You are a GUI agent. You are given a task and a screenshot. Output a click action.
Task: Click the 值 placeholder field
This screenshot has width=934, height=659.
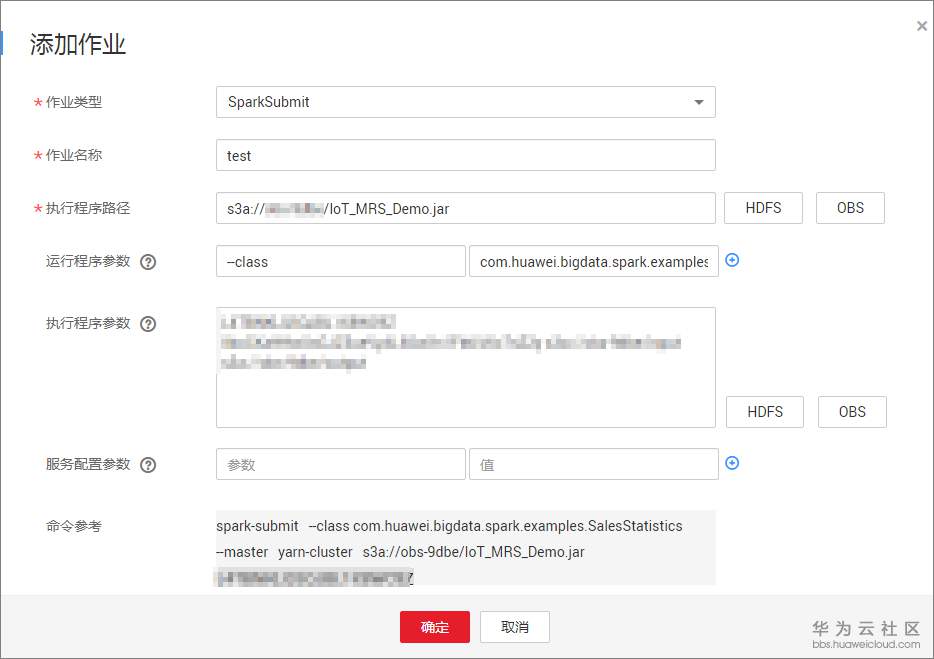[x=594, y=464]
